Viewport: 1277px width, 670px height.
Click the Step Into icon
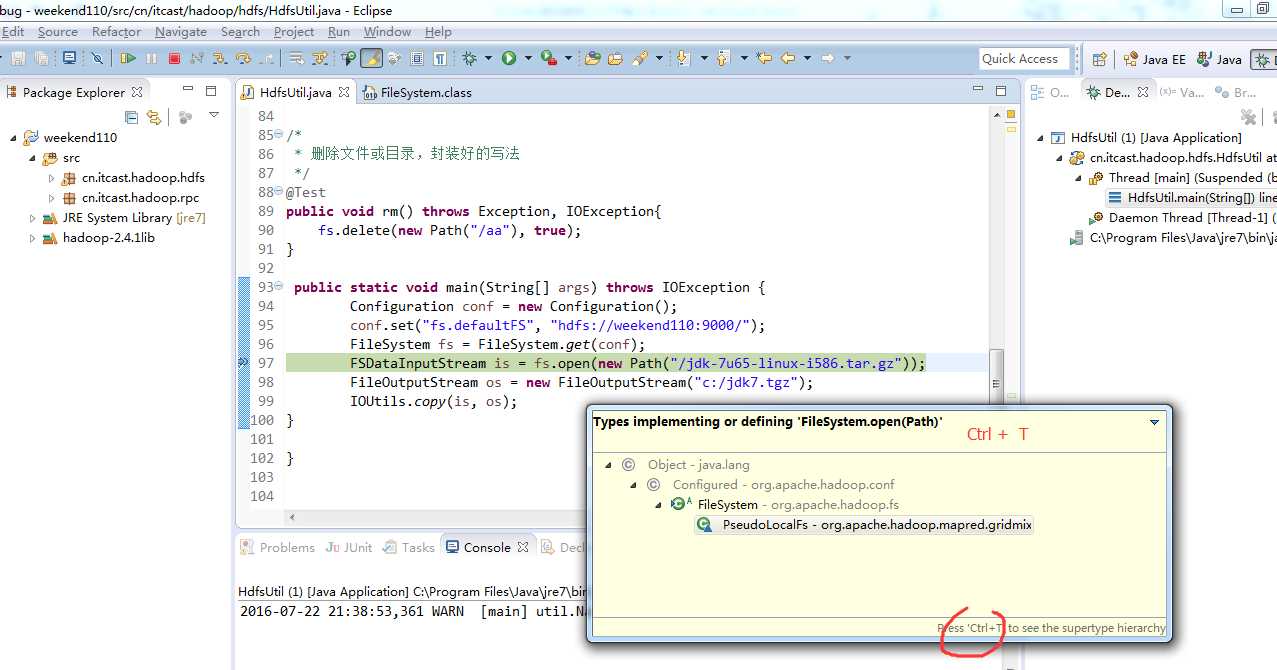pos(219,58)
